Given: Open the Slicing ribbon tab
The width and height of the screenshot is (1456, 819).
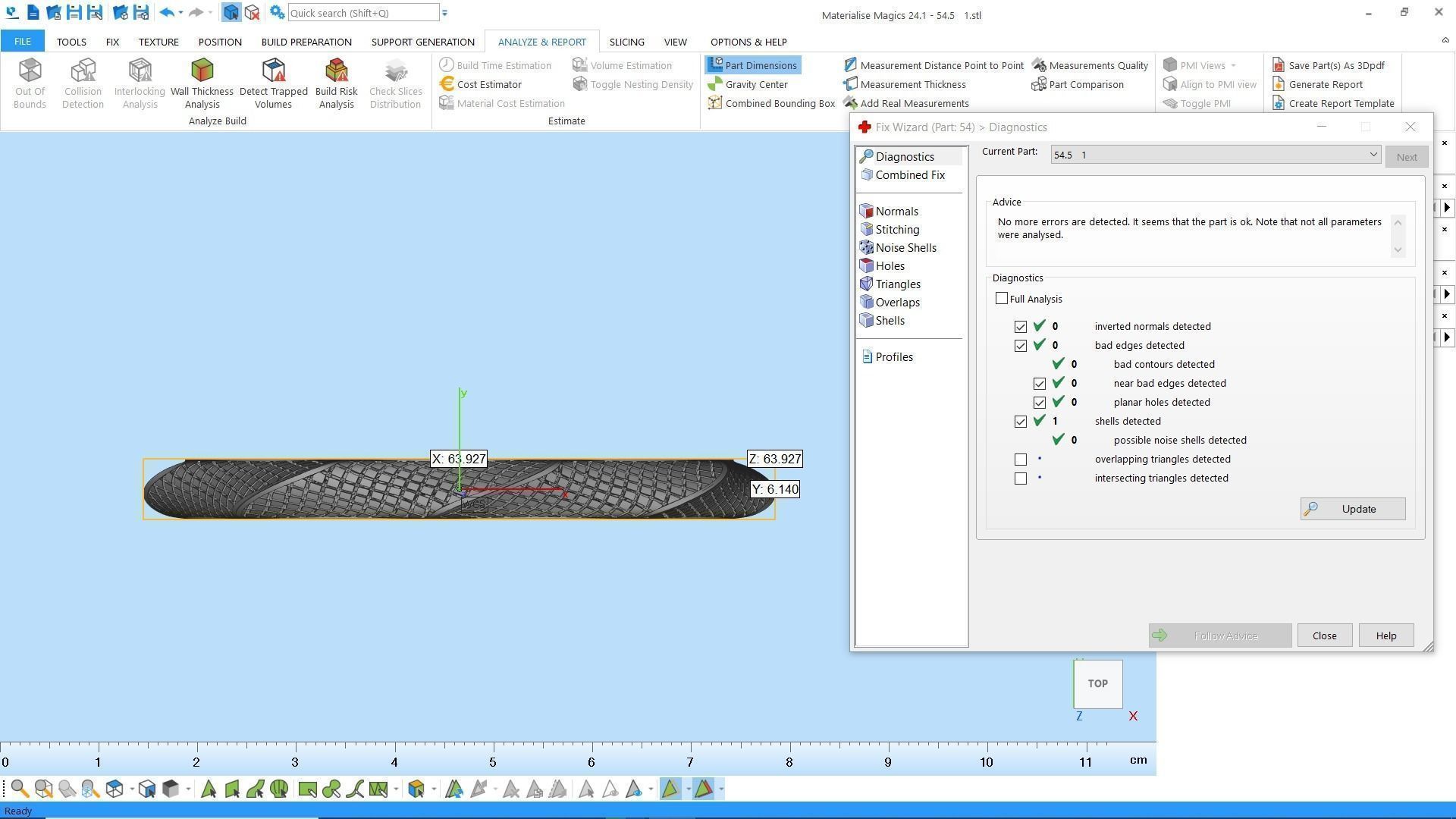Looking at the screenshot, I should coord(626,42).
